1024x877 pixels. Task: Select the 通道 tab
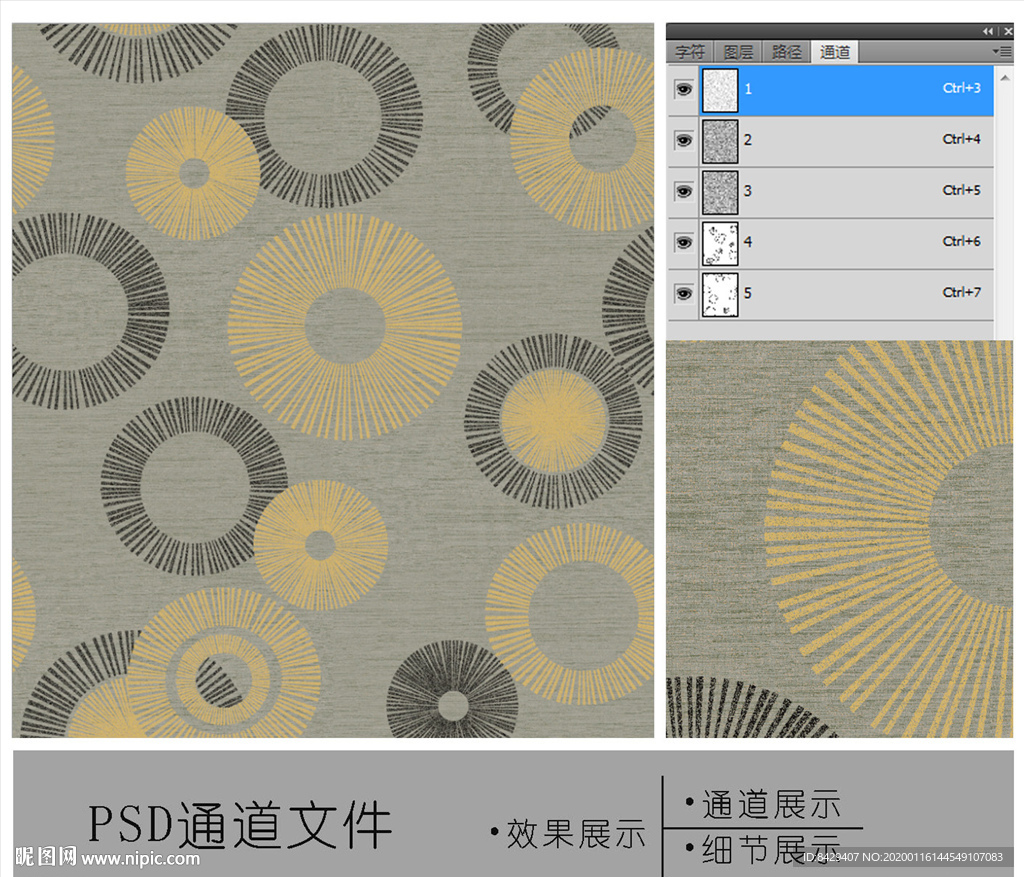tap(835, 52)
